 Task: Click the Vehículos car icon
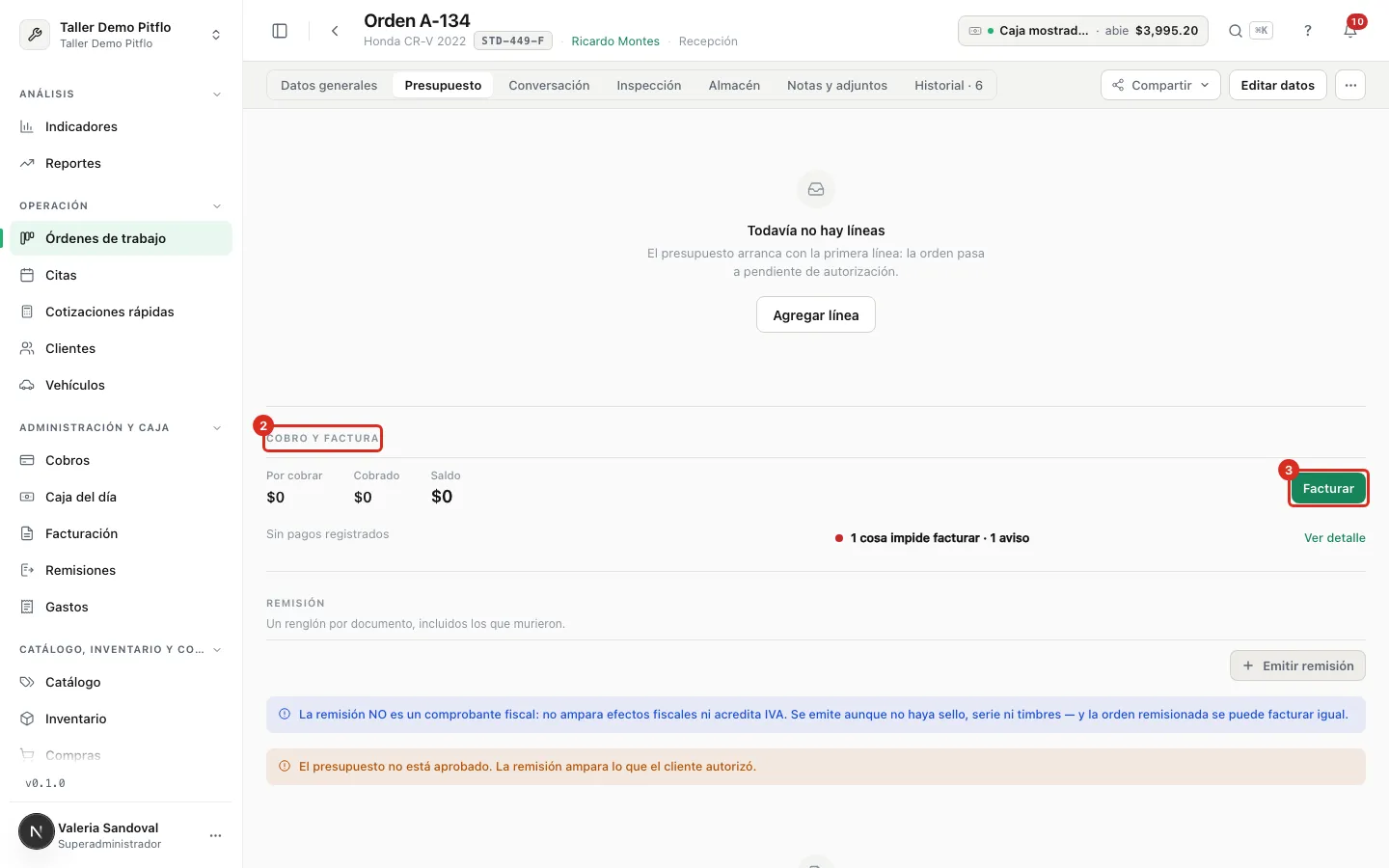coord(27,385)
